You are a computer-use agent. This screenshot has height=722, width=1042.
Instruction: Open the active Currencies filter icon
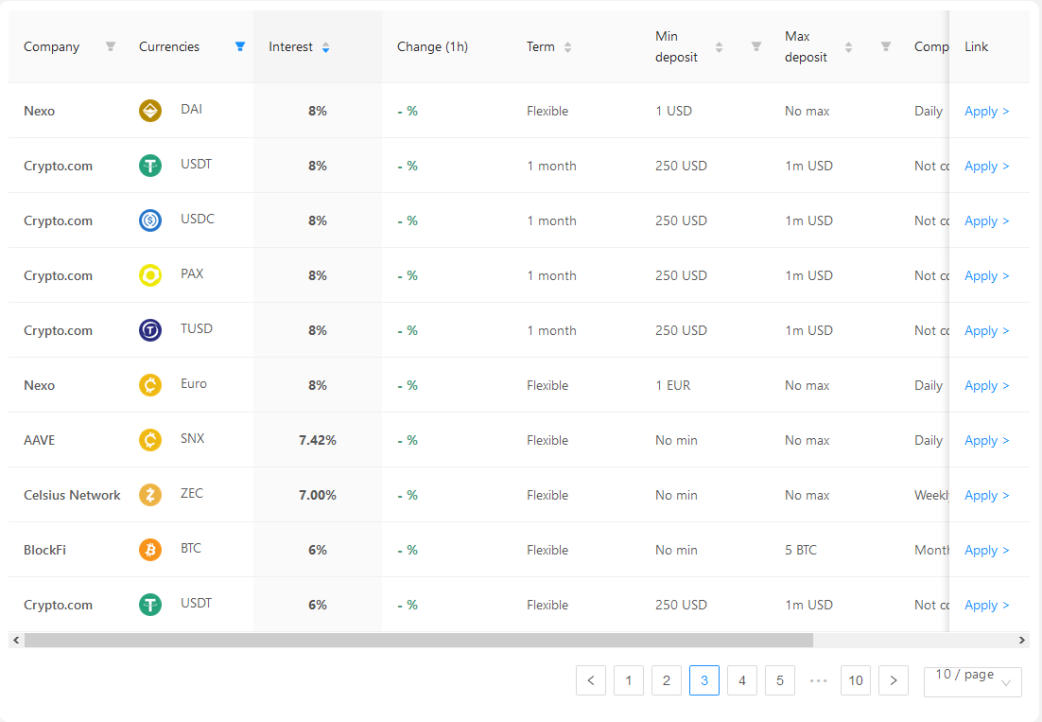point(240,47)
